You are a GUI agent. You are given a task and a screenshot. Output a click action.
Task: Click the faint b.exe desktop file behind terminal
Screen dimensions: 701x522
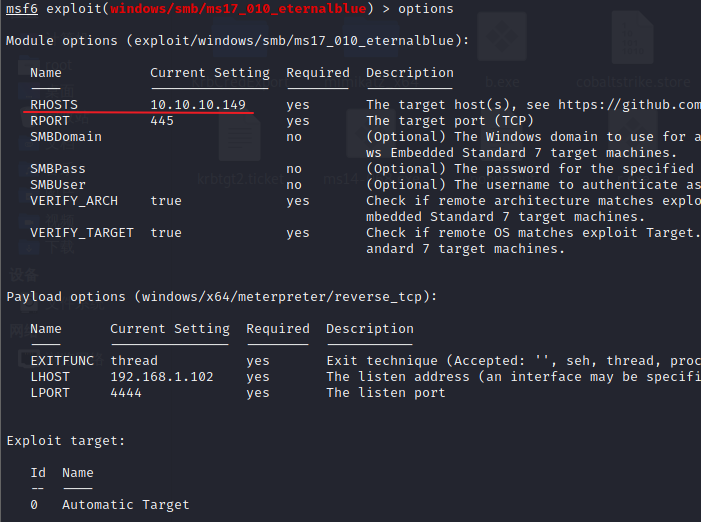tap(502, 49)
